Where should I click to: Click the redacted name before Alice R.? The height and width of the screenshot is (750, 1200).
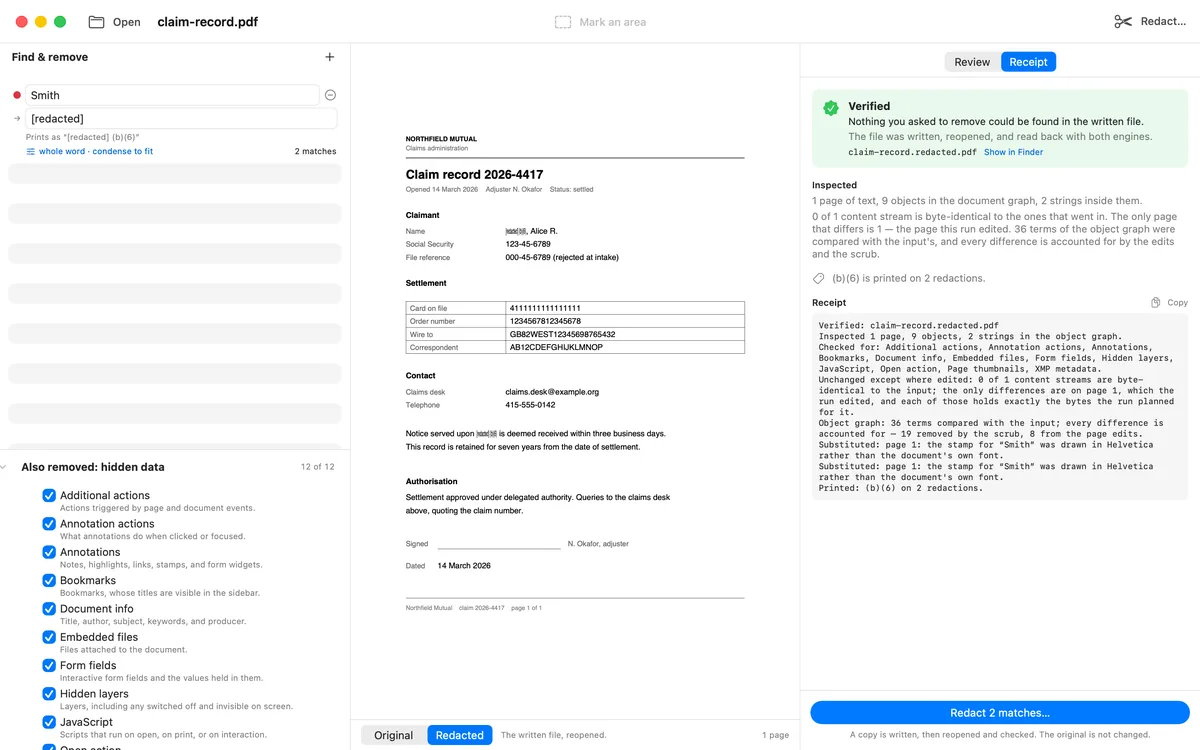click(516, 231)
